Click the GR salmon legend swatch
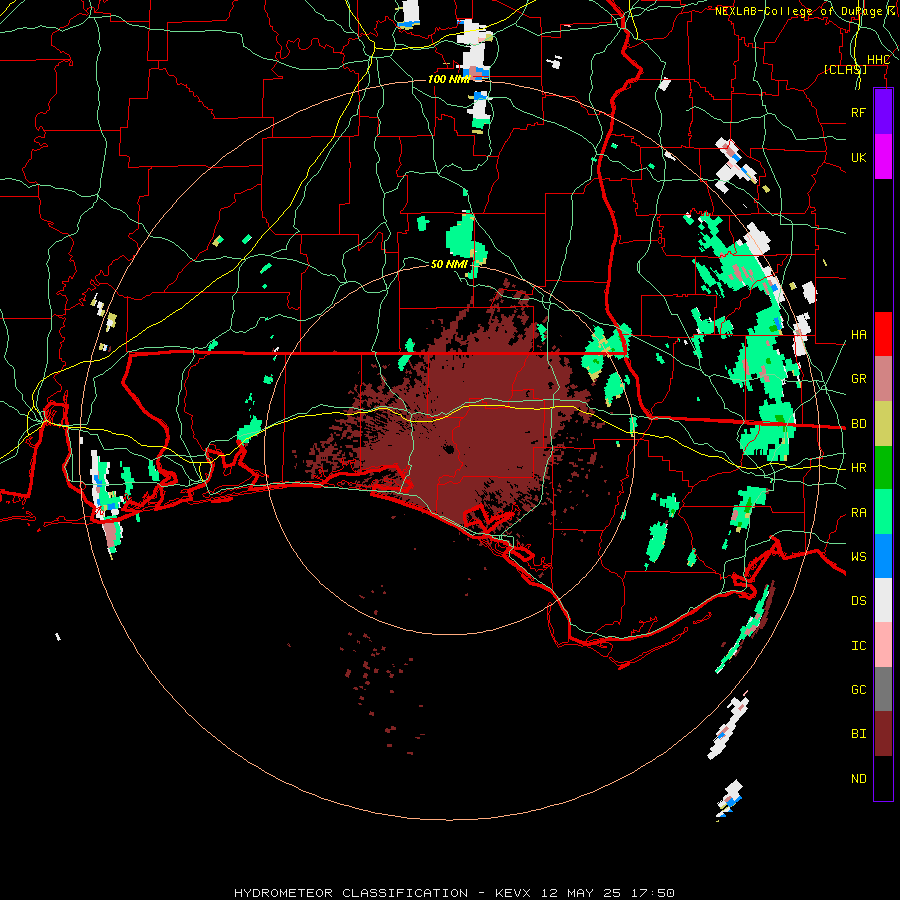 click(x=883, y=378)
